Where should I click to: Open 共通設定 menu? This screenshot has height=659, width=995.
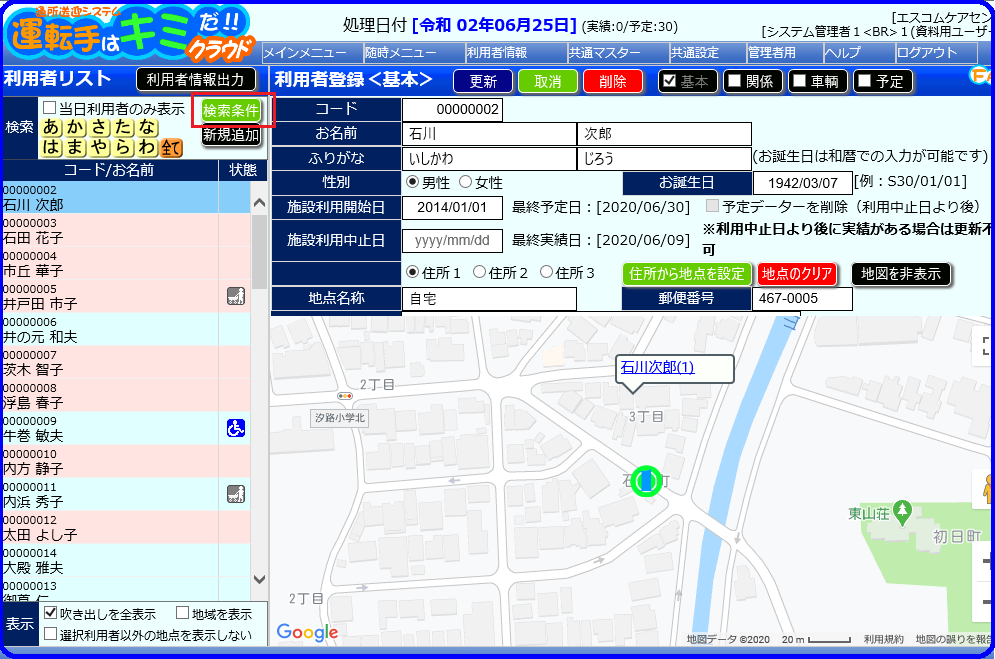point(708,53)
